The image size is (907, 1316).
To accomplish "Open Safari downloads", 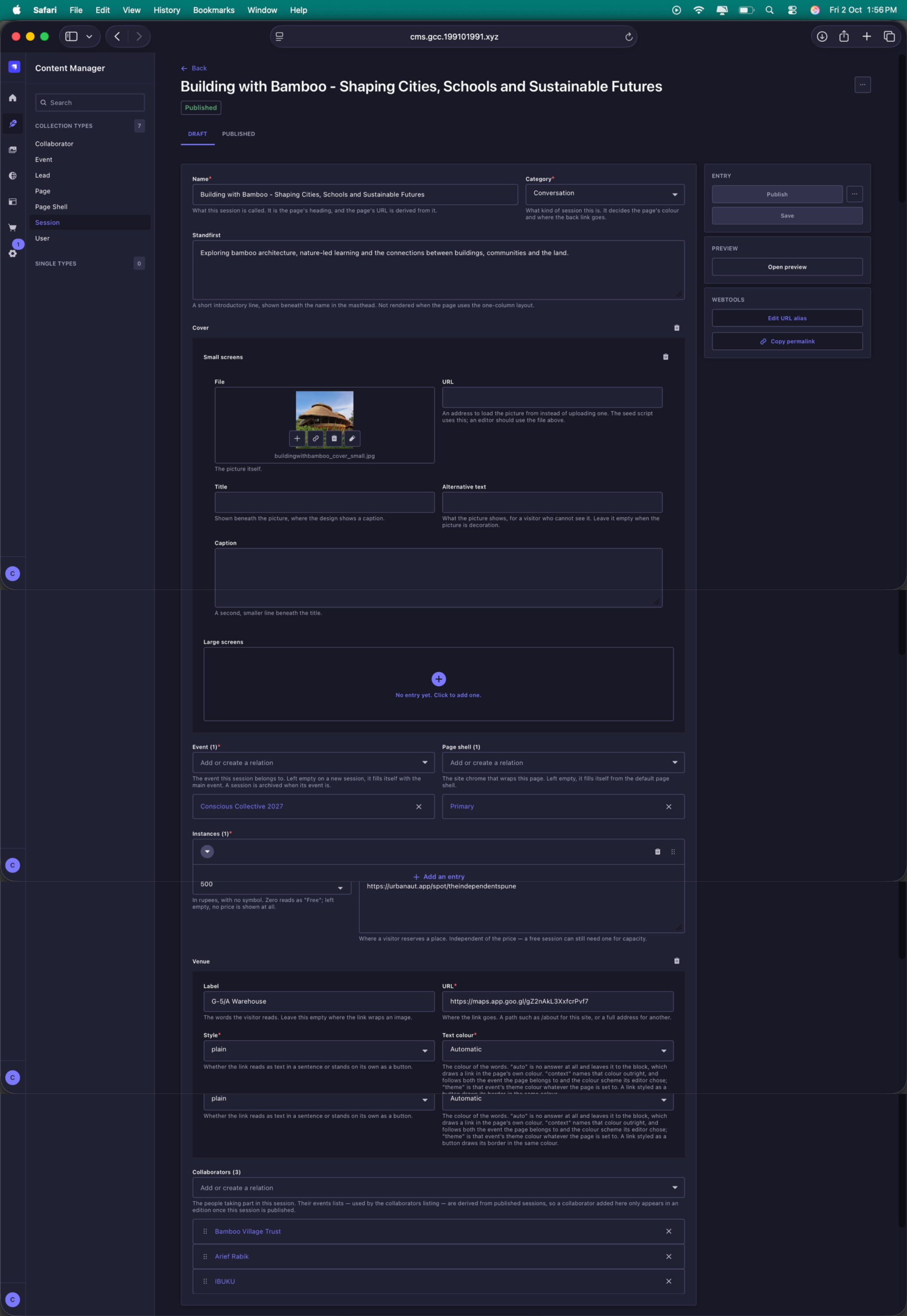I will point(822,36).
